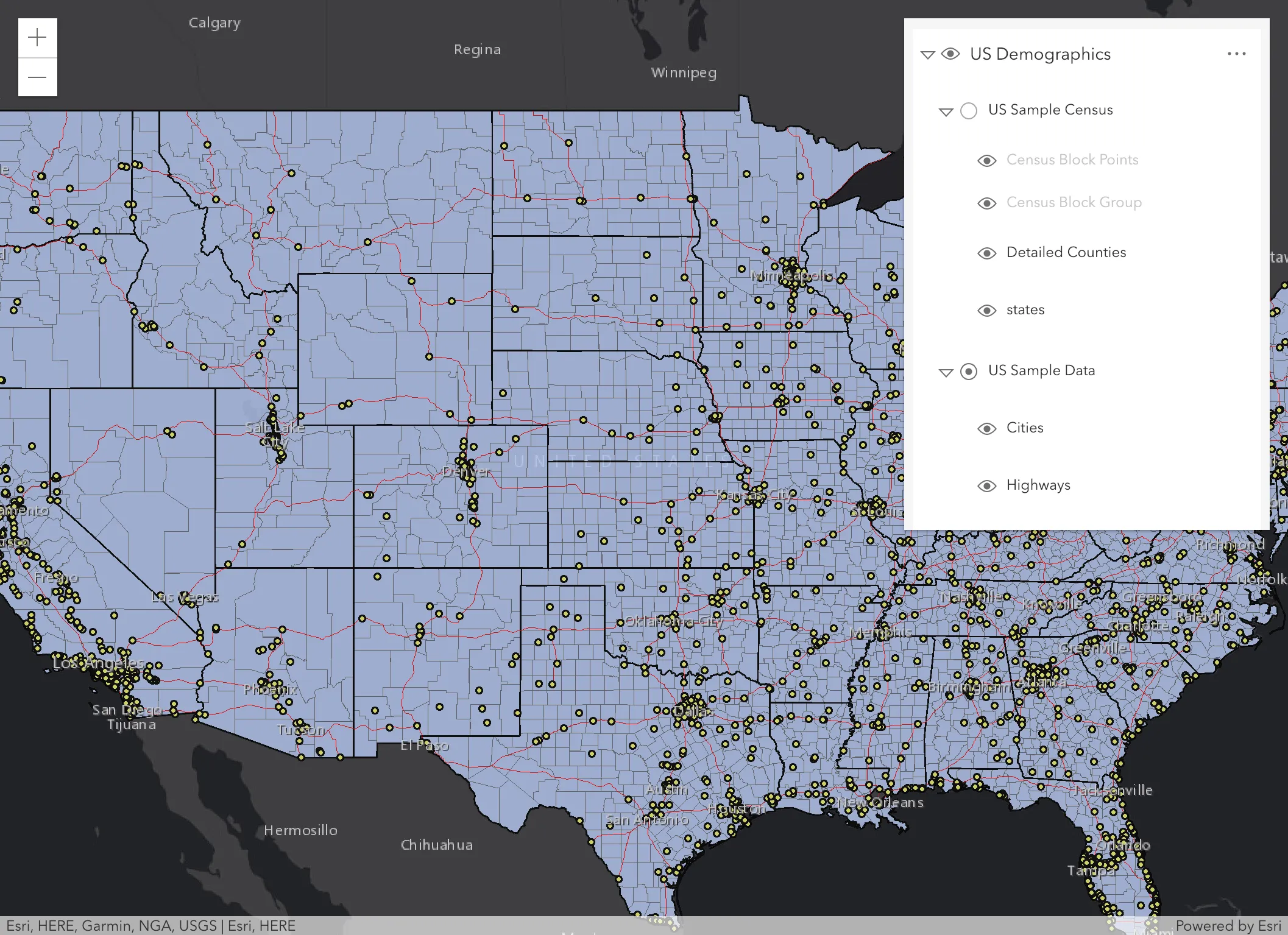
Task: Collapse the US Sample Data group
Action: click(946, 372)
